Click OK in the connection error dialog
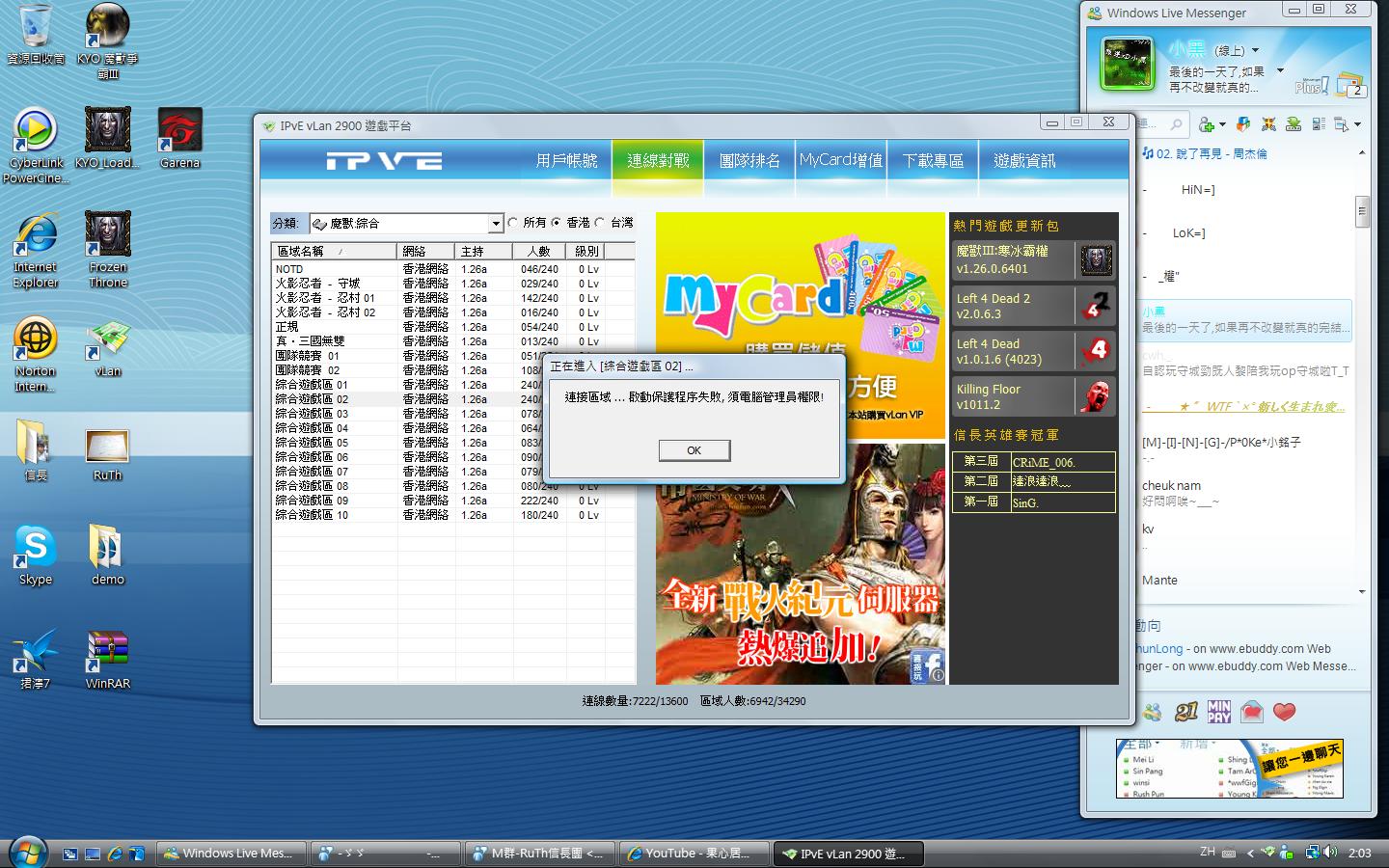Screen dimensions: 1389x868 point(694,450)
